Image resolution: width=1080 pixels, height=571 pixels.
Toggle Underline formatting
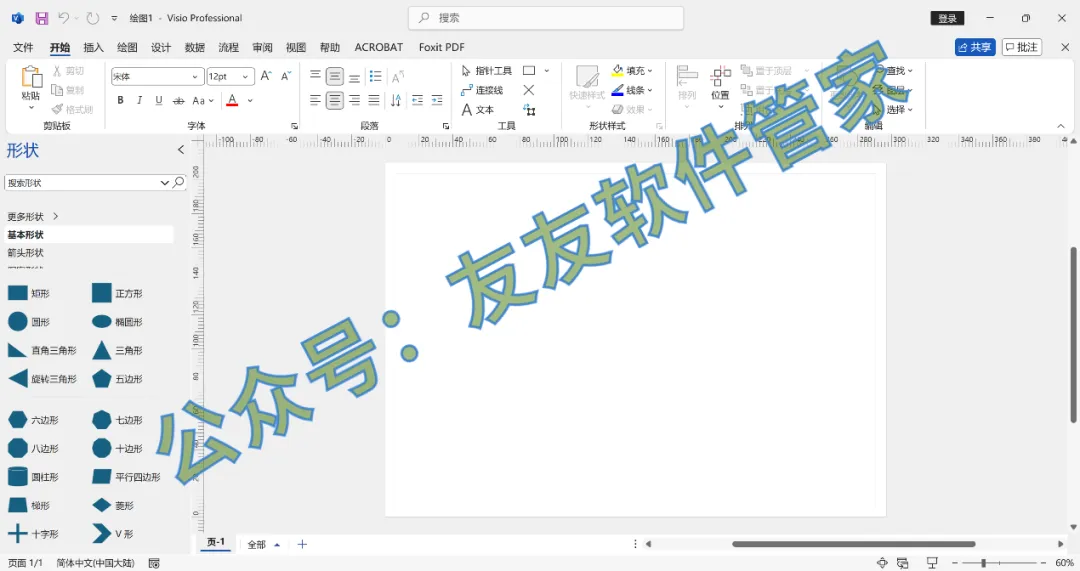(x=159, y=101)
